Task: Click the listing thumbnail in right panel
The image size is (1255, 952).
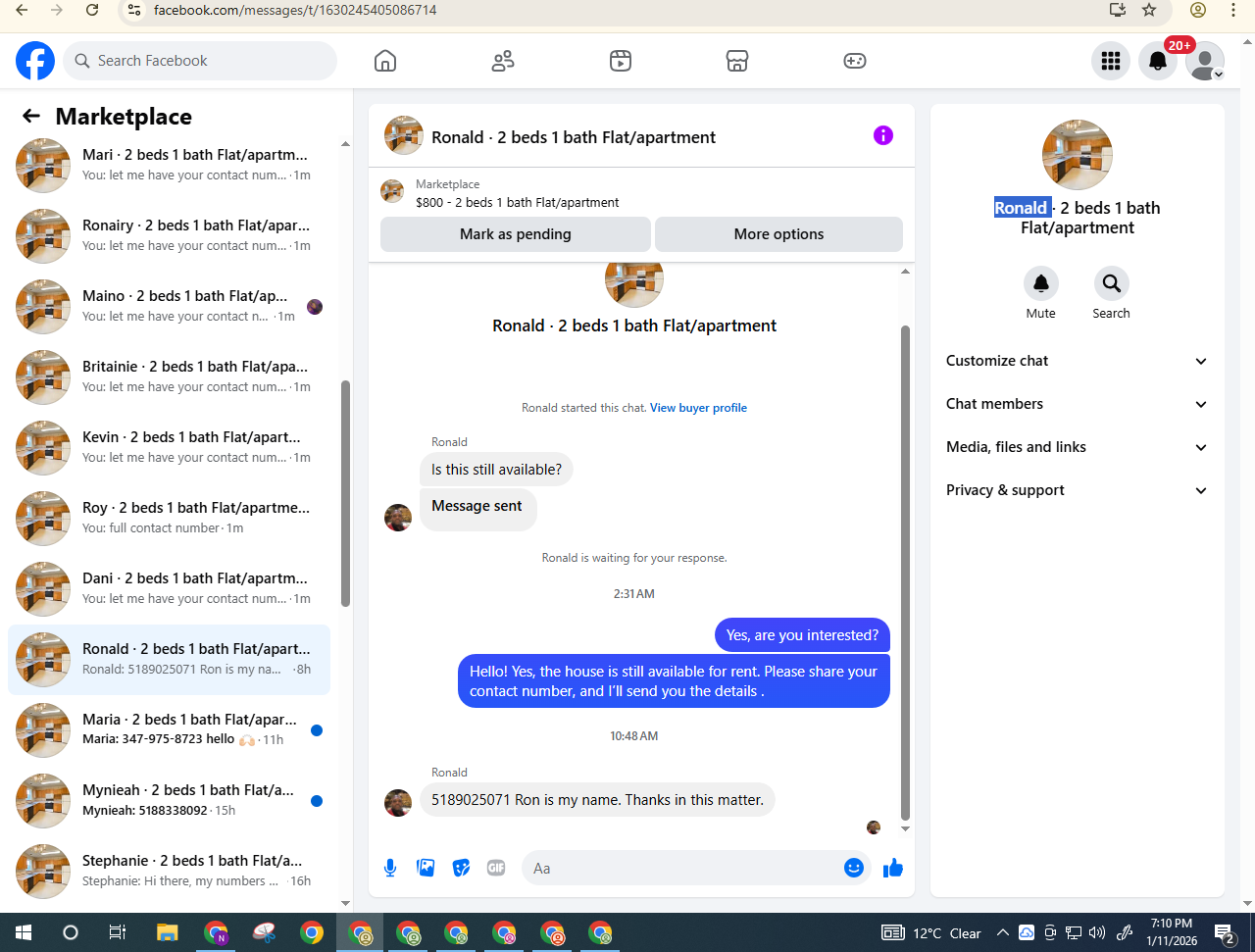Action: [x=1078, y=155]
